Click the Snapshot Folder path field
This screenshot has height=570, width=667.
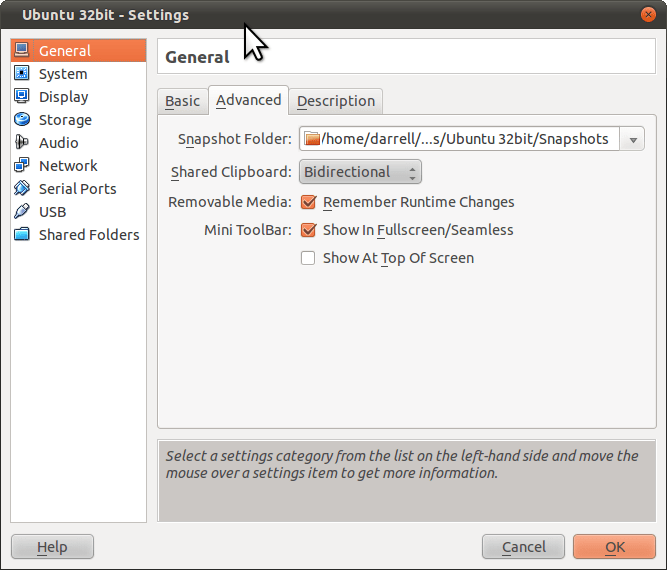[x=460, y=140]
